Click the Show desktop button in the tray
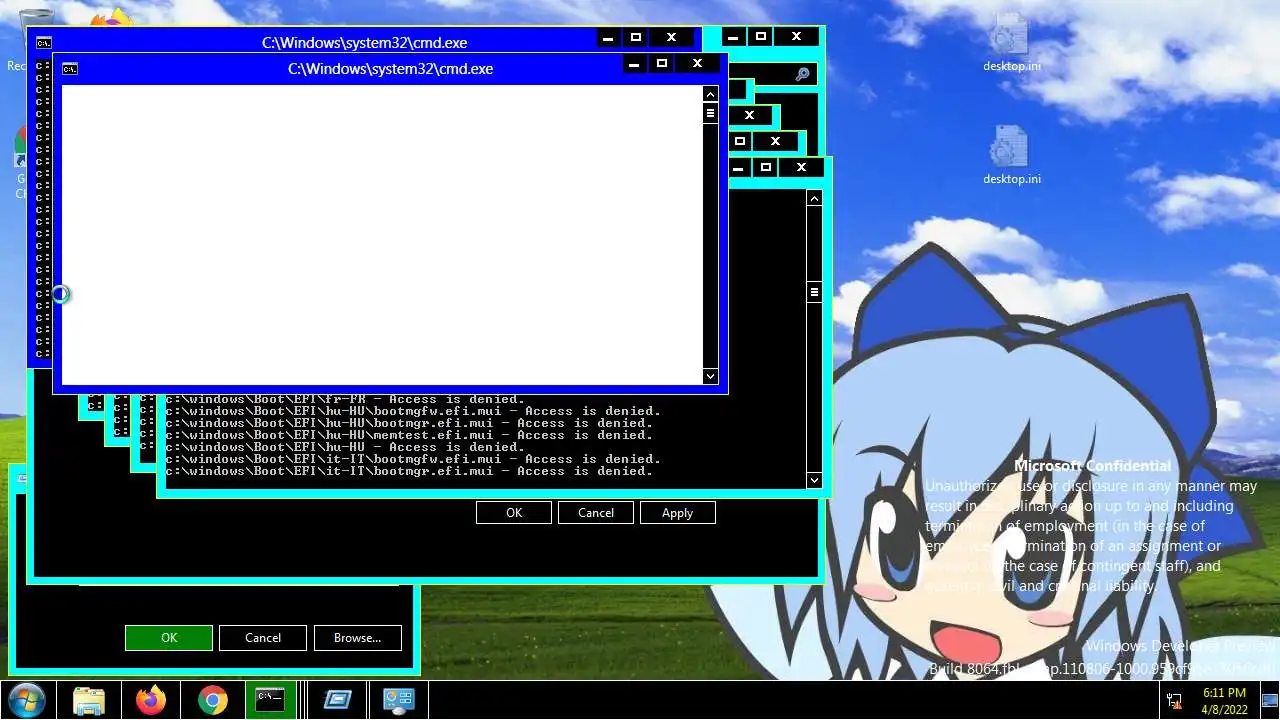 [1272, 700]
